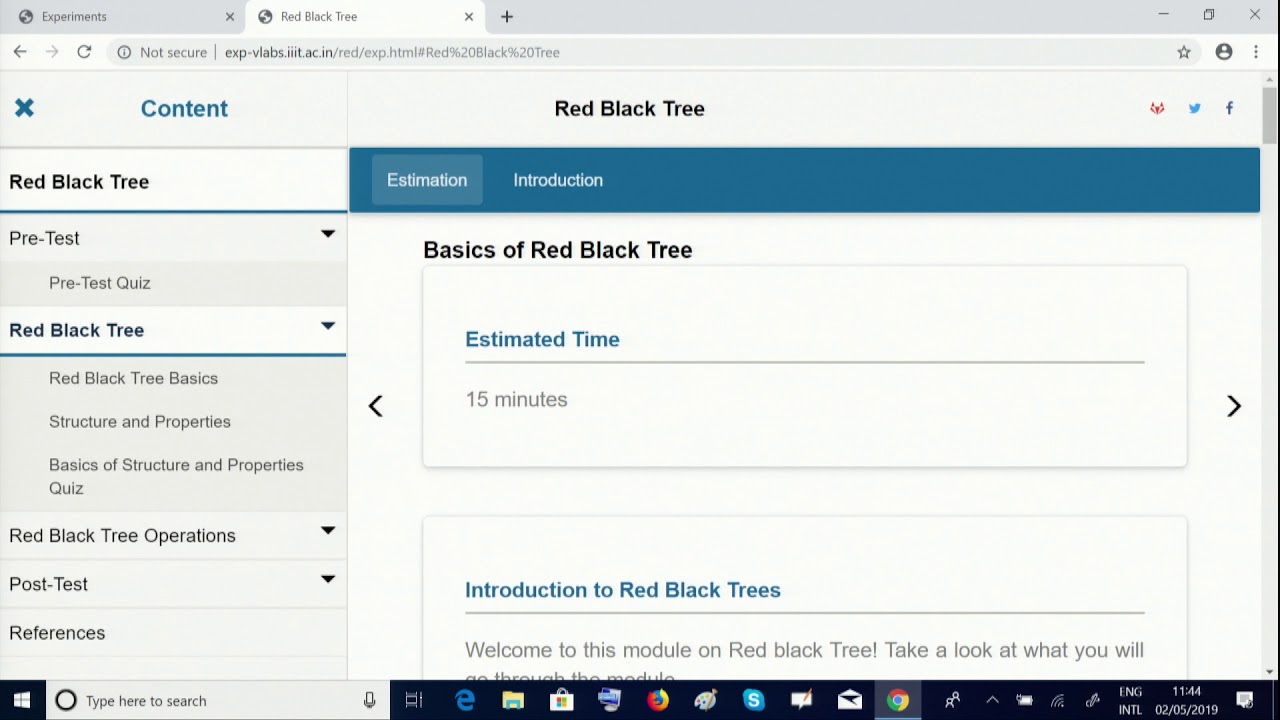Bookmark this page with the star icon
Viewport: 1280px width, 720px height.
(x=1184, y=52)
